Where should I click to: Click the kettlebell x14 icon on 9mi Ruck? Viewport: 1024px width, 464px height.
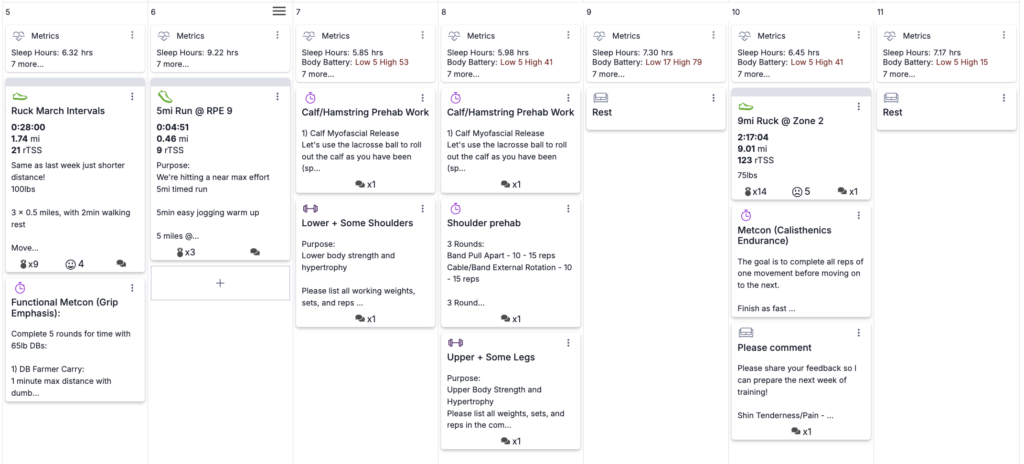click(x=748, y=191)
